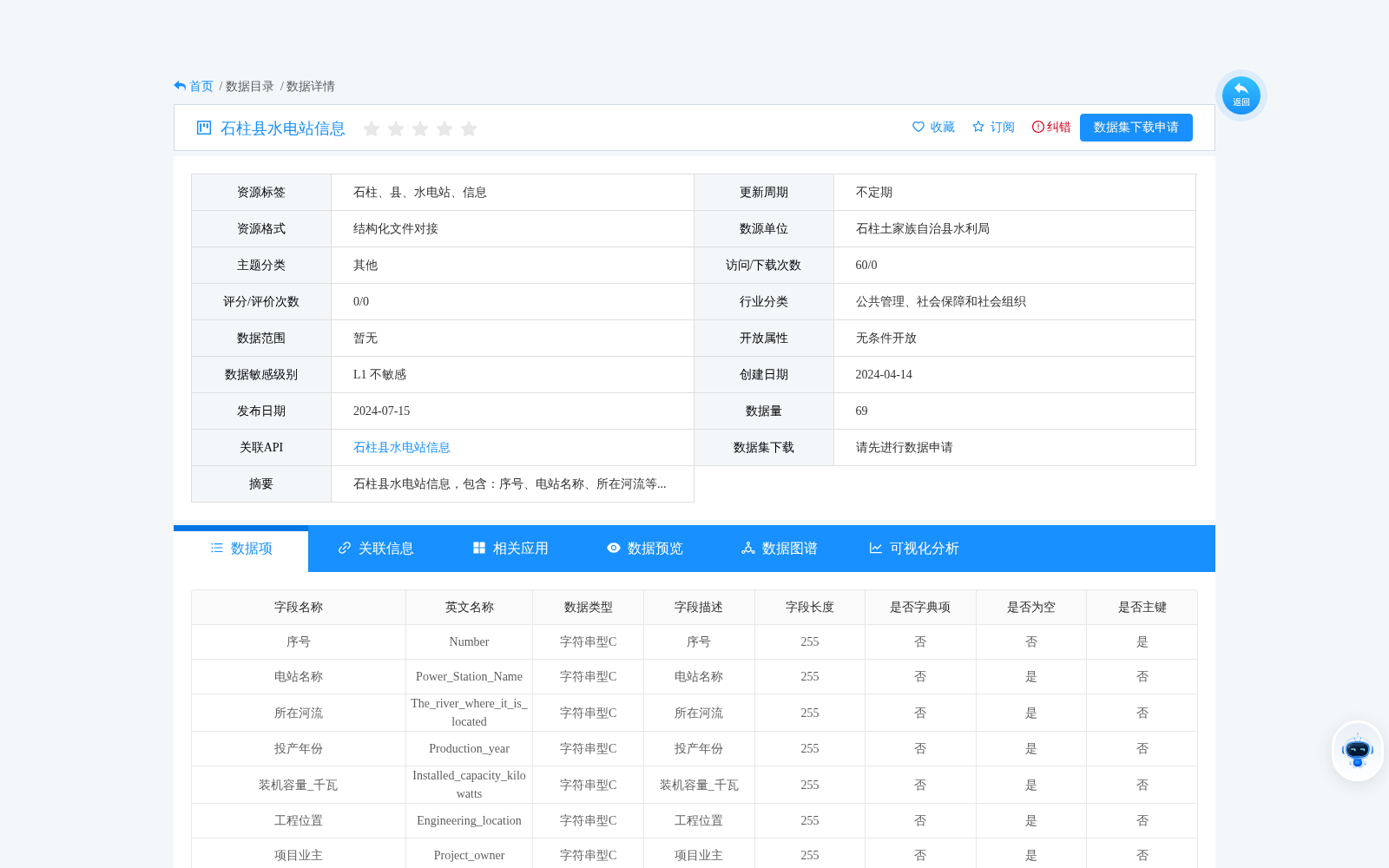Viewport: 1389px width, 868px height.
Task: Click the Number English name cell
Action: point(470,641)
